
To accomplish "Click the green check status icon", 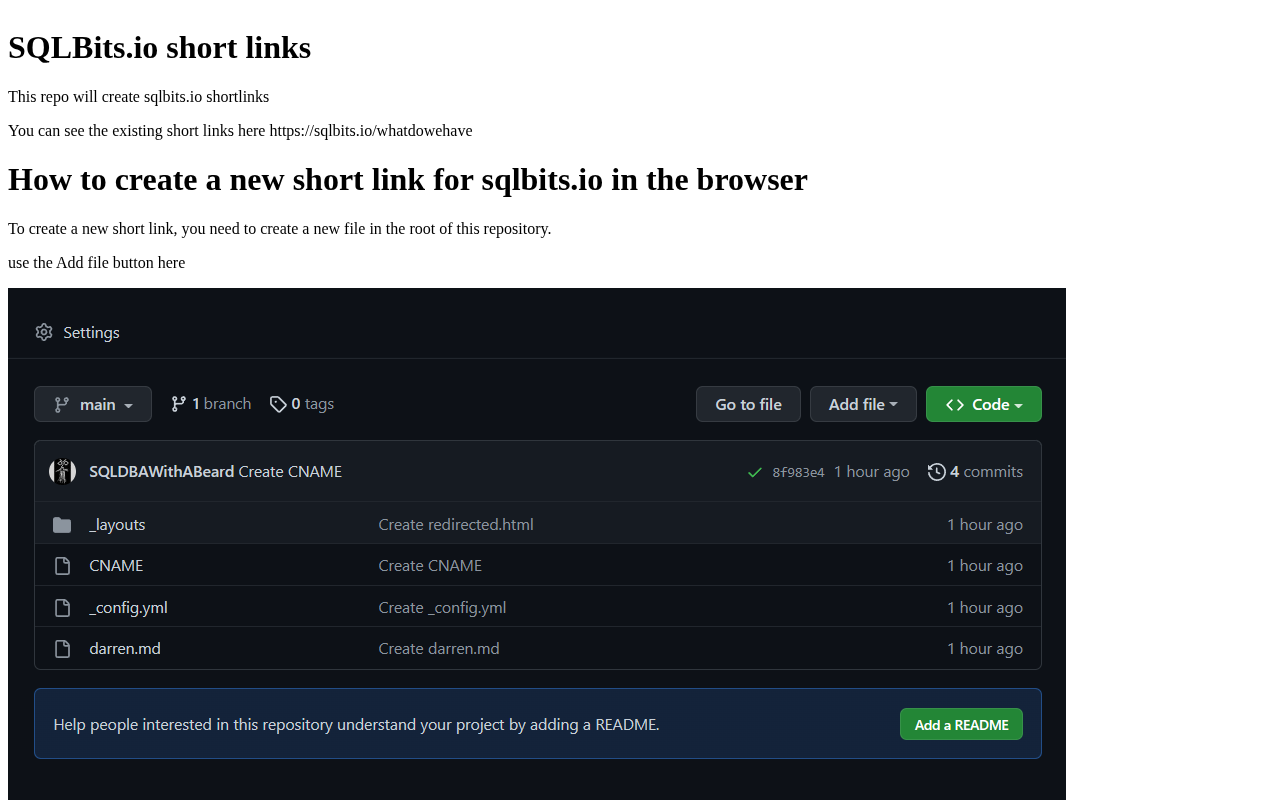I will point(755,472).
